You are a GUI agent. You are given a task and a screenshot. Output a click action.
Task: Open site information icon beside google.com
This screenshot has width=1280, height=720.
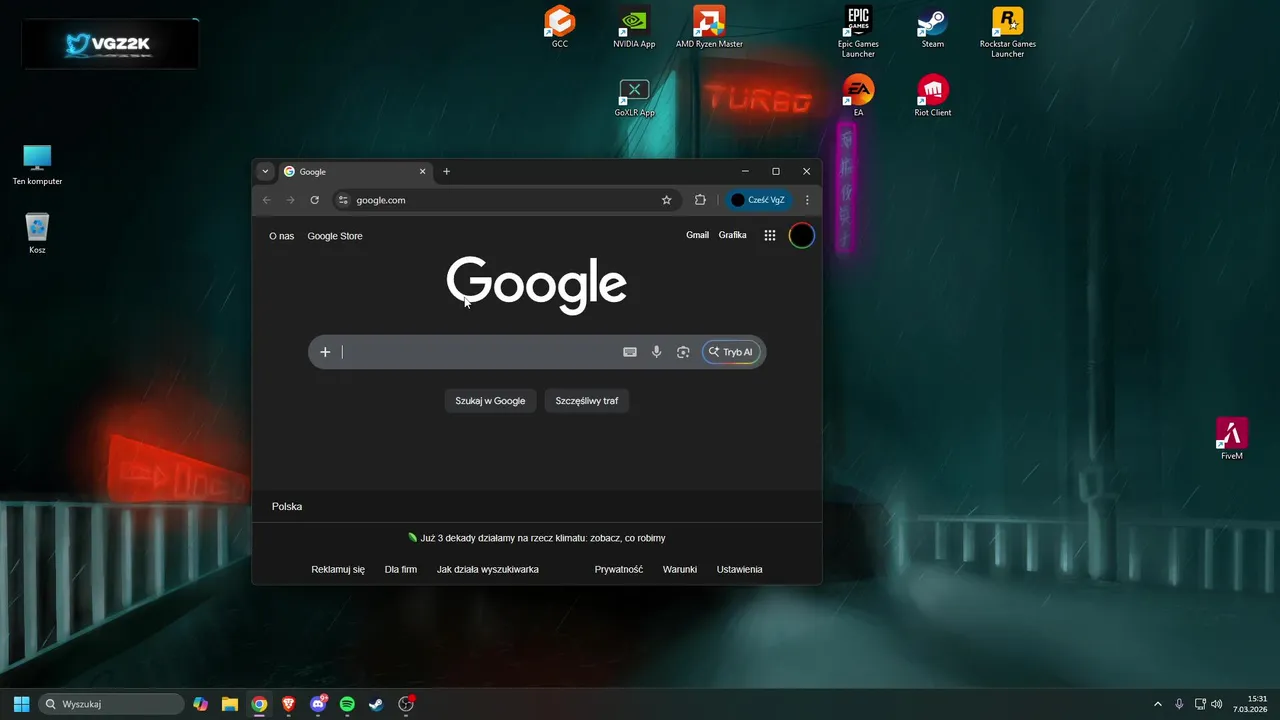[343, 200]
